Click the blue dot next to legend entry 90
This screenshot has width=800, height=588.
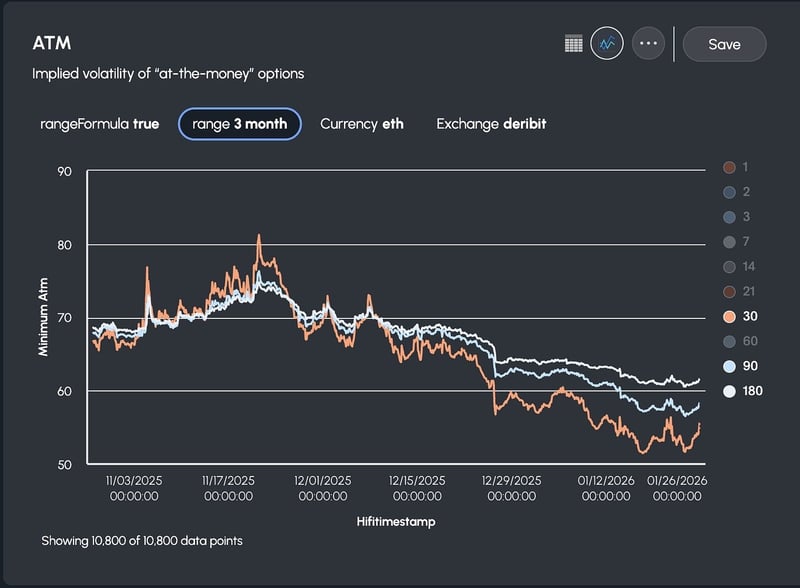[x=729, y=364]
